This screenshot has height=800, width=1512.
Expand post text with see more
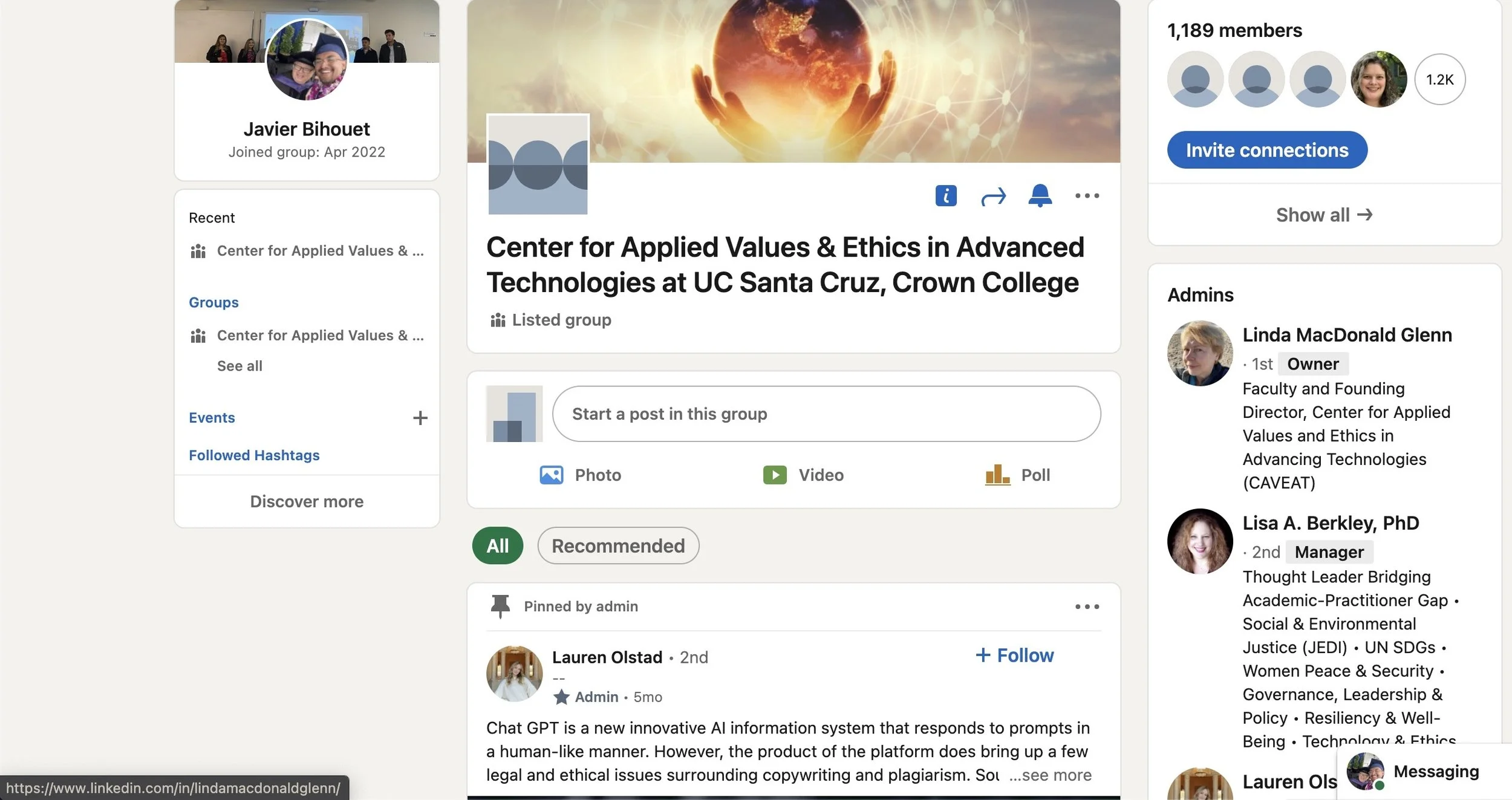[1051, 775]
